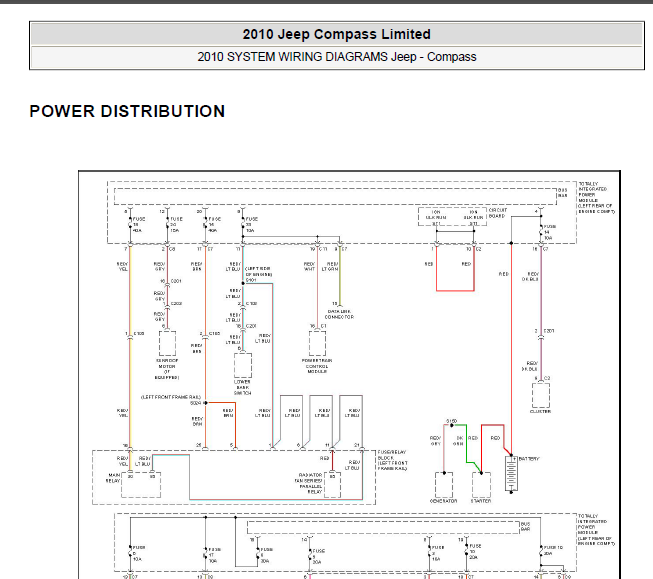The image size is (653, 579).
Task: Click the DK GRN wire label near the starter
Action: click(459, 441)
